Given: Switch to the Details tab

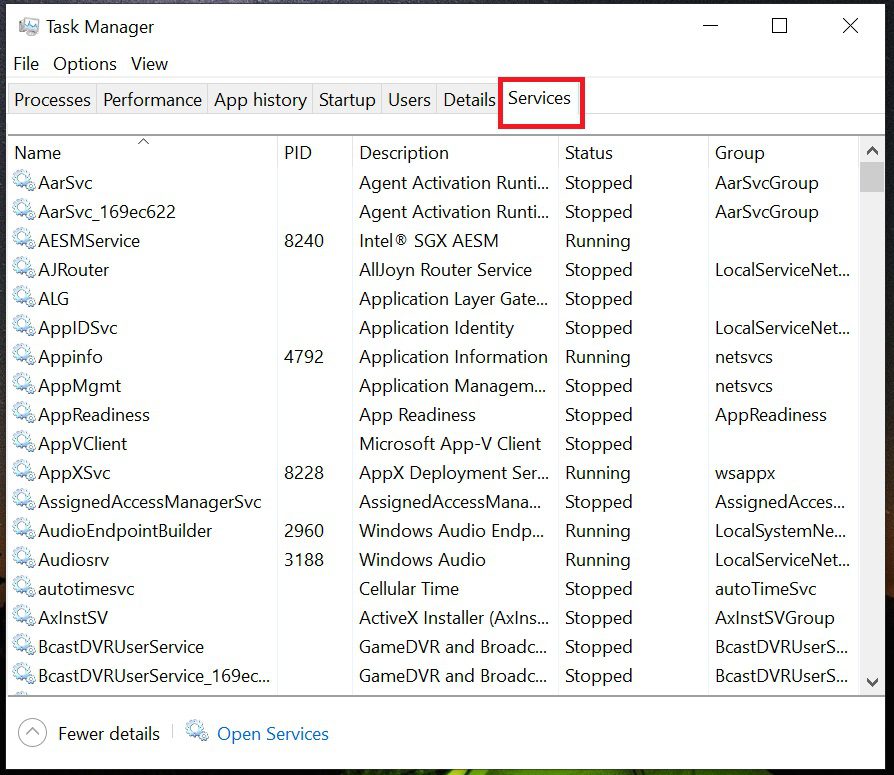Looking at the screenshot, I should 469,100.
